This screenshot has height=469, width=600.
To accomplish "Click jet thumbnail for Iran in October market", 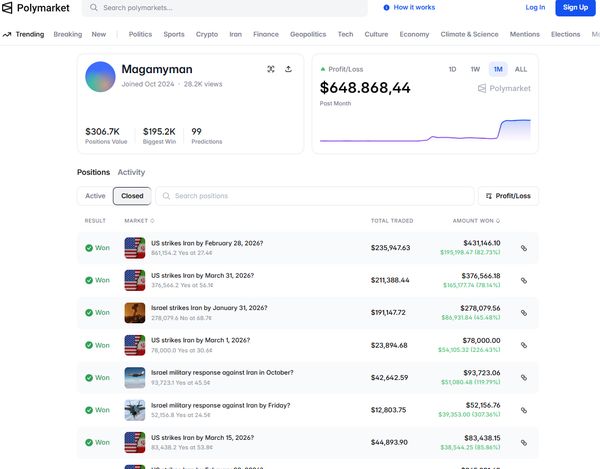I will pyautogui.click(x=135, y=378).
